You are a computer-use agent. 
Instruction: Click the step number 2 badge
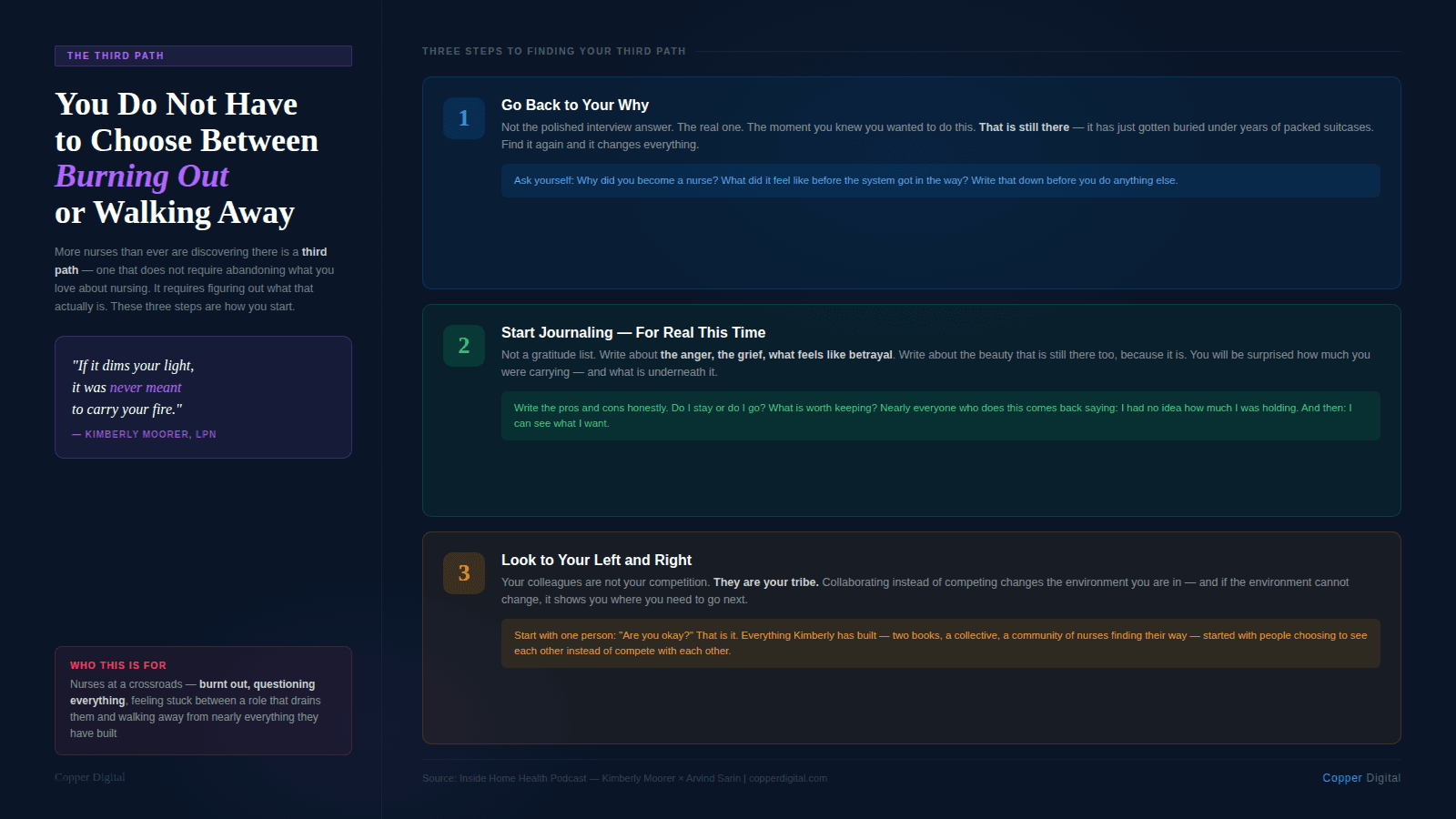[x=464, y=346]
